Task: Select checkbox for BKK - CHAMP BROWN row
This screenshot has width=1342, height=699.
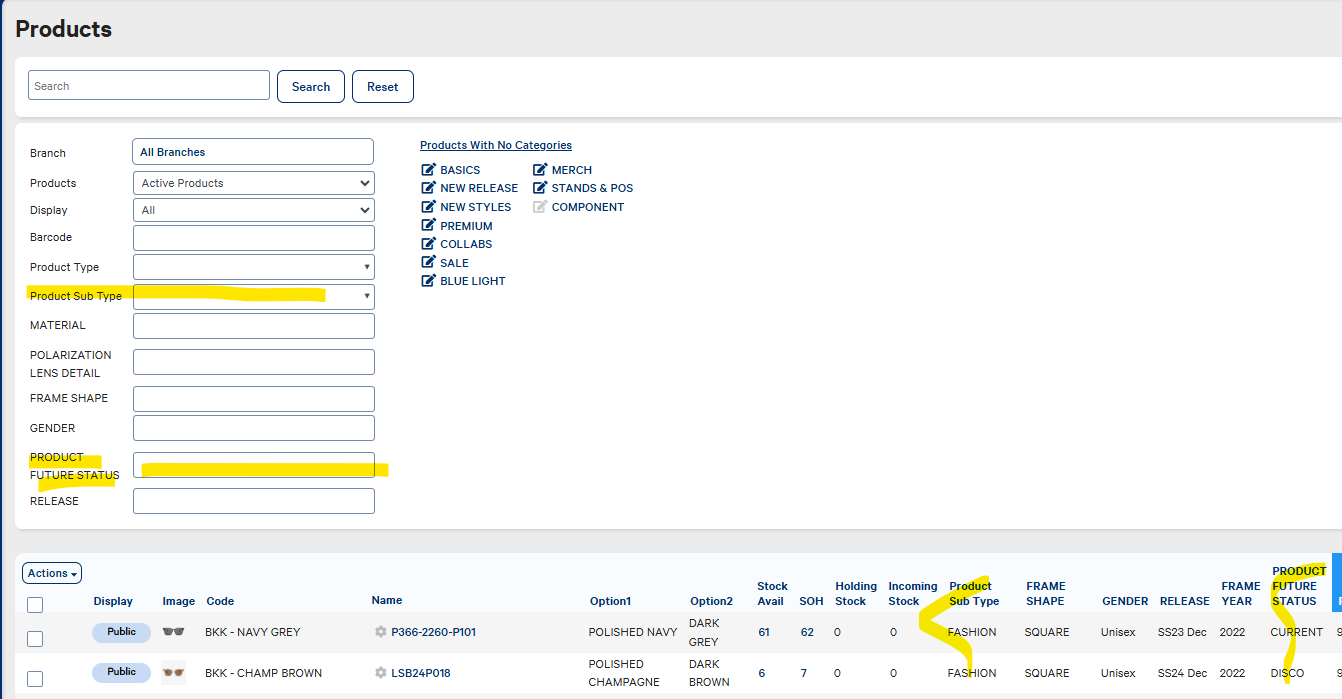Action: [x=35, y=679]
